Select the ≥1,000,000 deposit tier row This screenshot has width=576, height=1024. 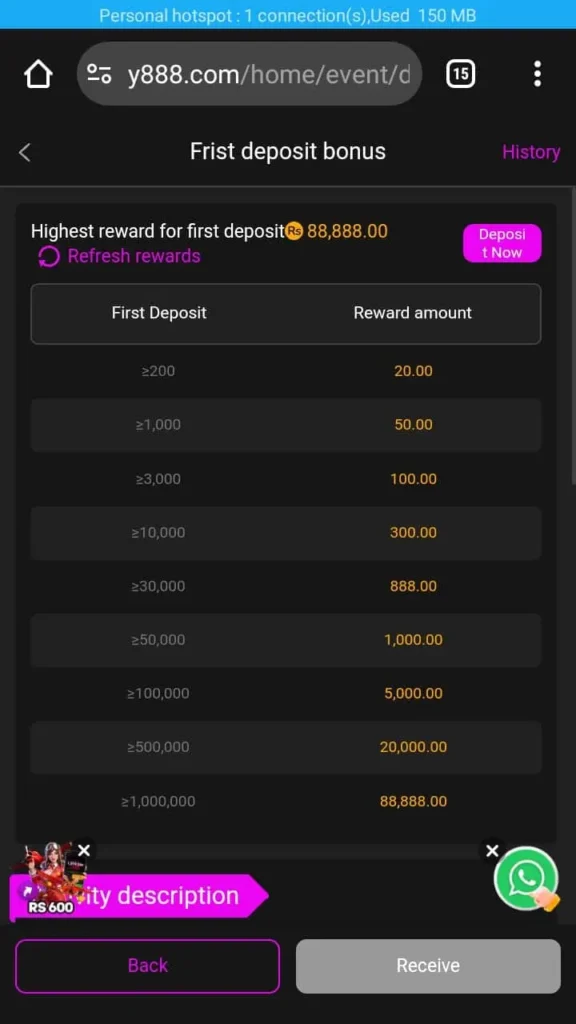coord(286,800)
